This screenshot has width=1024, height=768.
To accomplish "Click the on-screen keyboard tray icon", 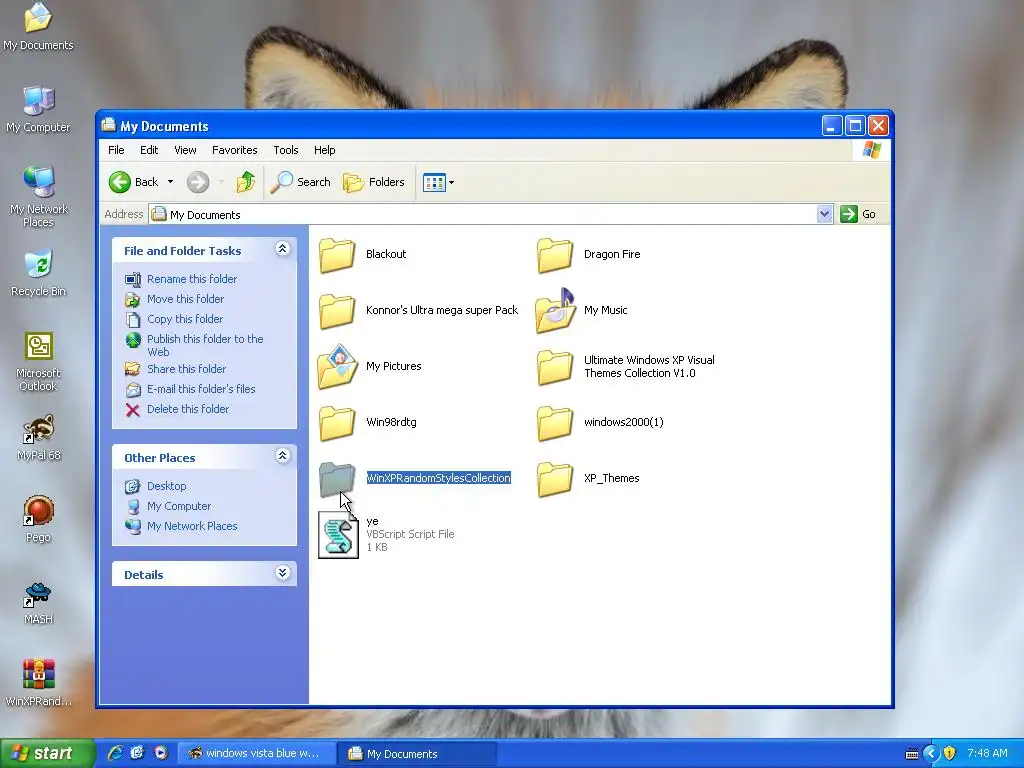I will tap(912, 754).
